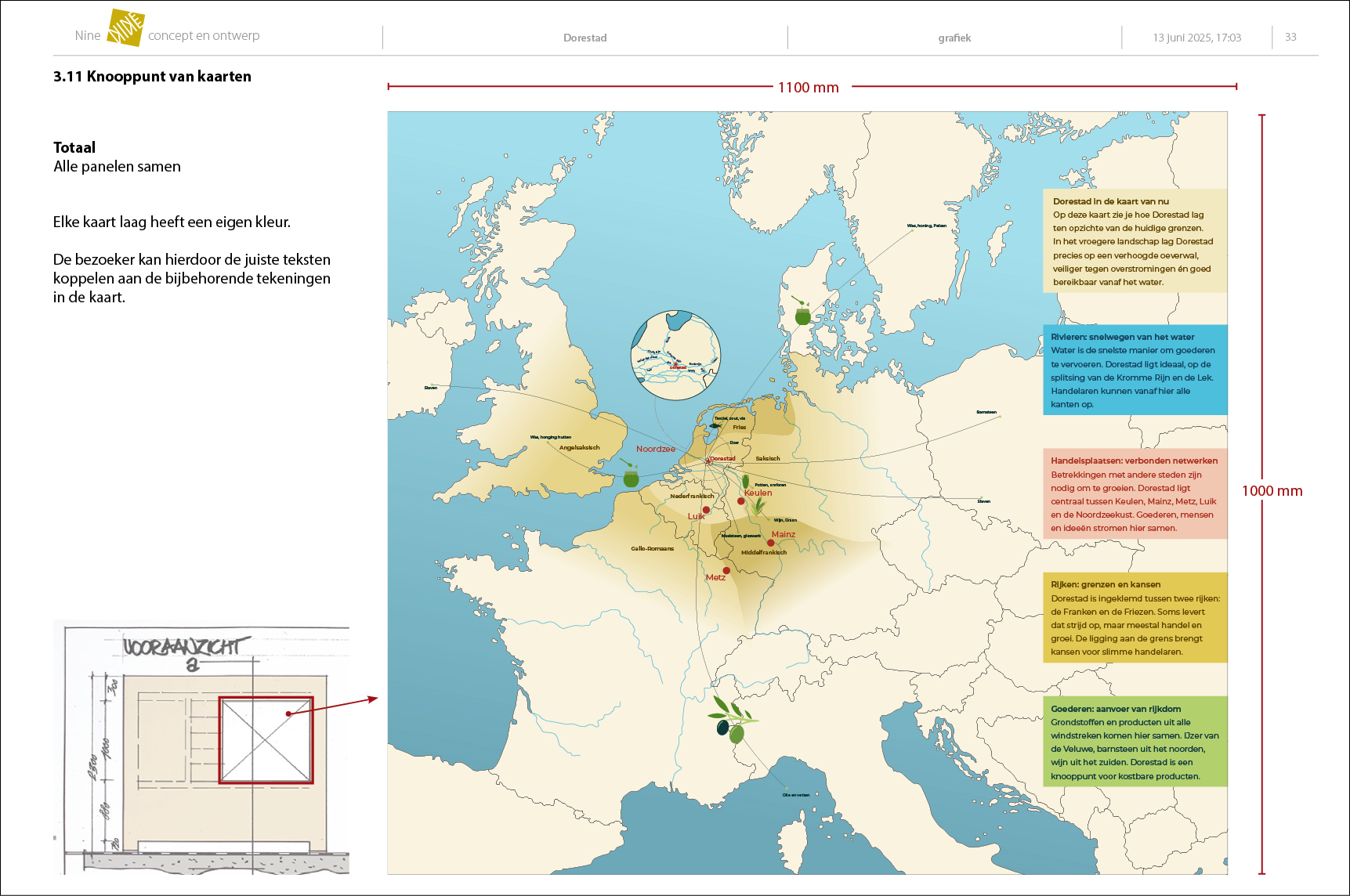
Task: Click the Vooraanzicht sketch thumbnail
Action: [x=201, y=747]
